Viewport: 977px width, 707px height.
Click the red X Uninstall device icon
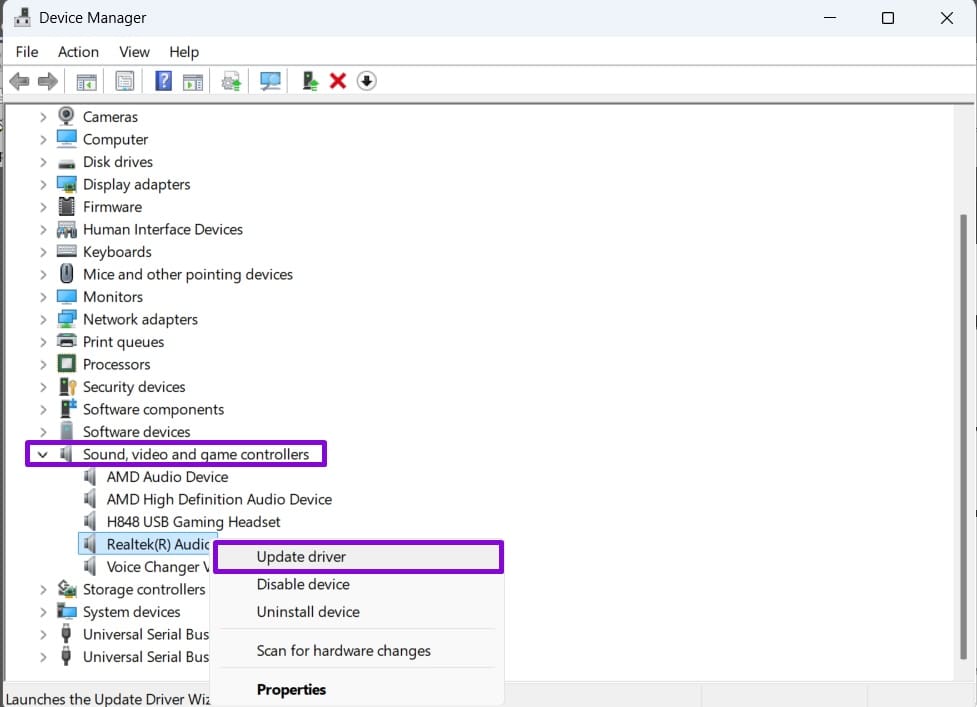(338, 81)
